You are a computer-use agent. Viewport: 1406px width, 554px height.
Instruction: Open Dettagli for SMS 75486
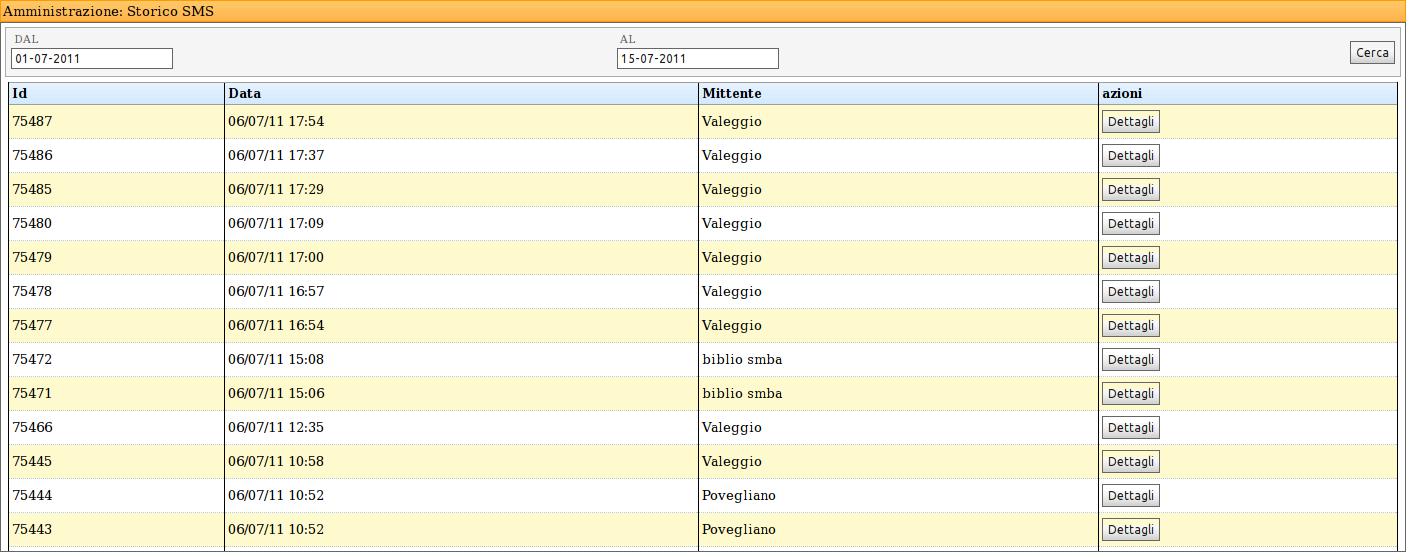tap(1130, 156)
